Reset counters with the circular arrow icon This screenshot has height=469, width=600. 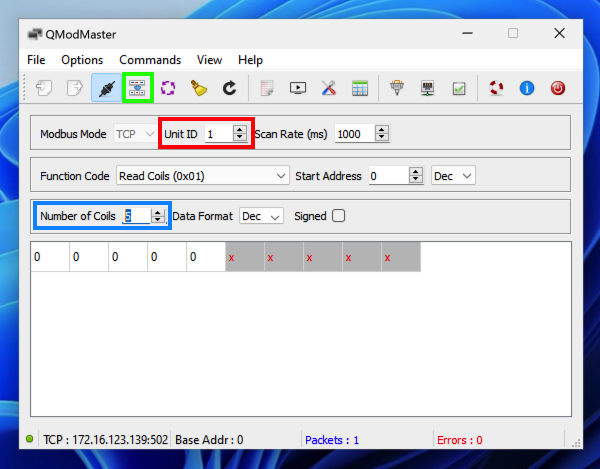[x=230, y=88]
